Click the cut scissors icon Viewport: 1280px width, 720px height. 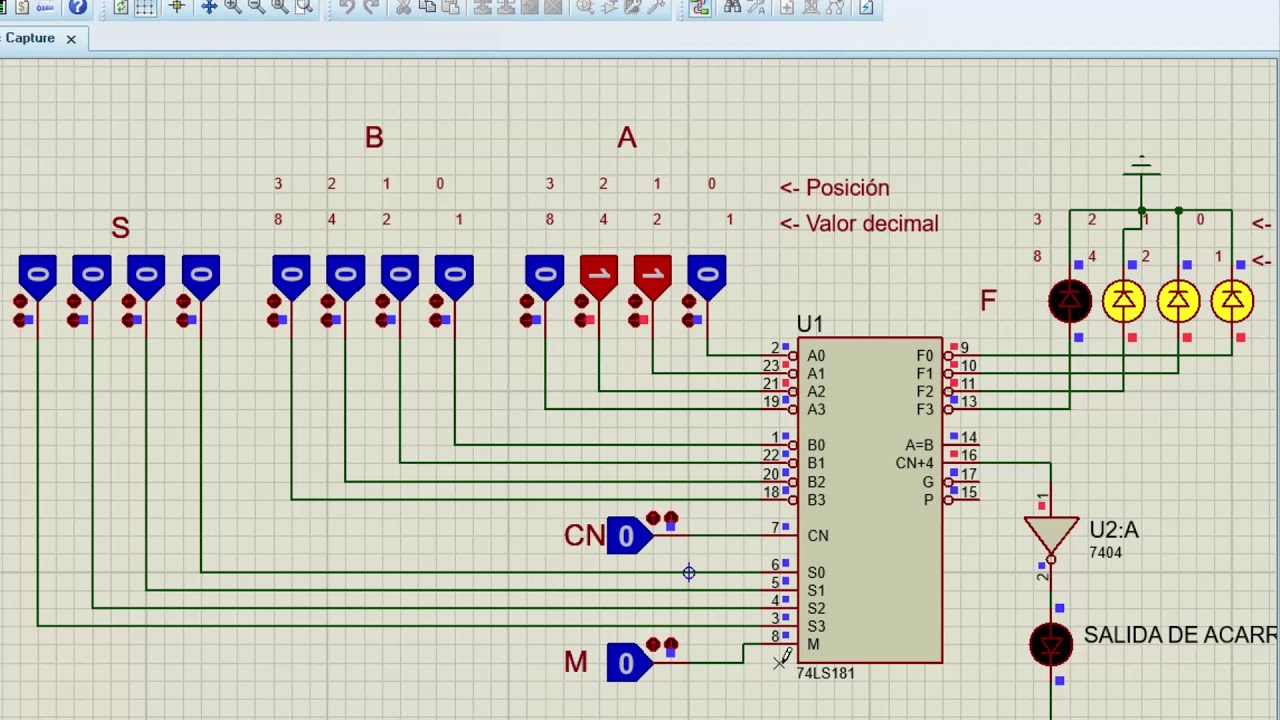(402, 7)
